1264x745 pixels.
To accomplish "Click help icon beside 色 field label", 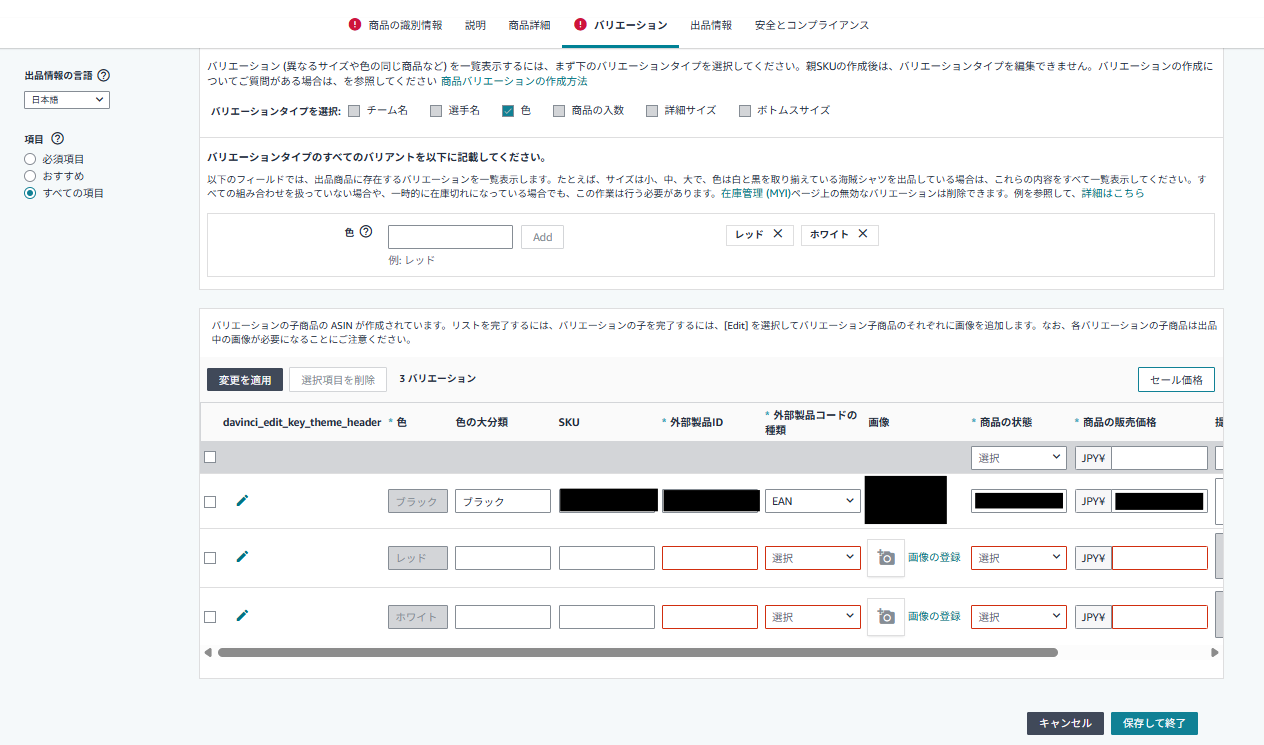I will (366, 231).
